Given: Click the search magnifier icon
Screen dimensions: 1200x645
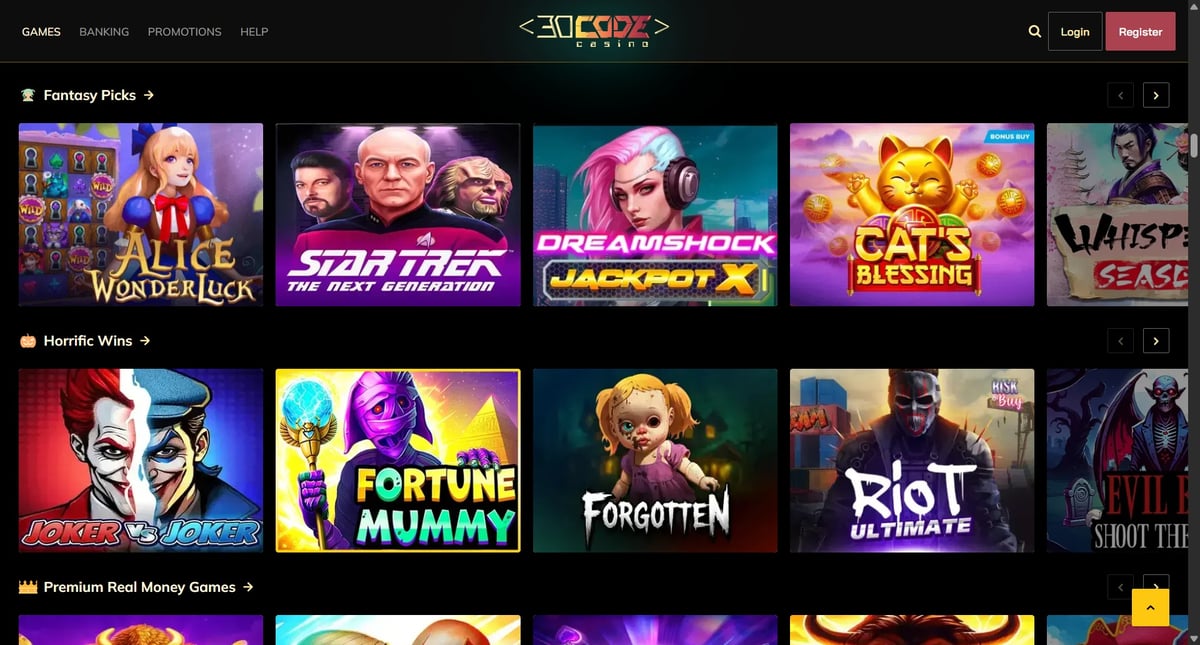Looking at the screenshot, I should [x=1035, y=31].
